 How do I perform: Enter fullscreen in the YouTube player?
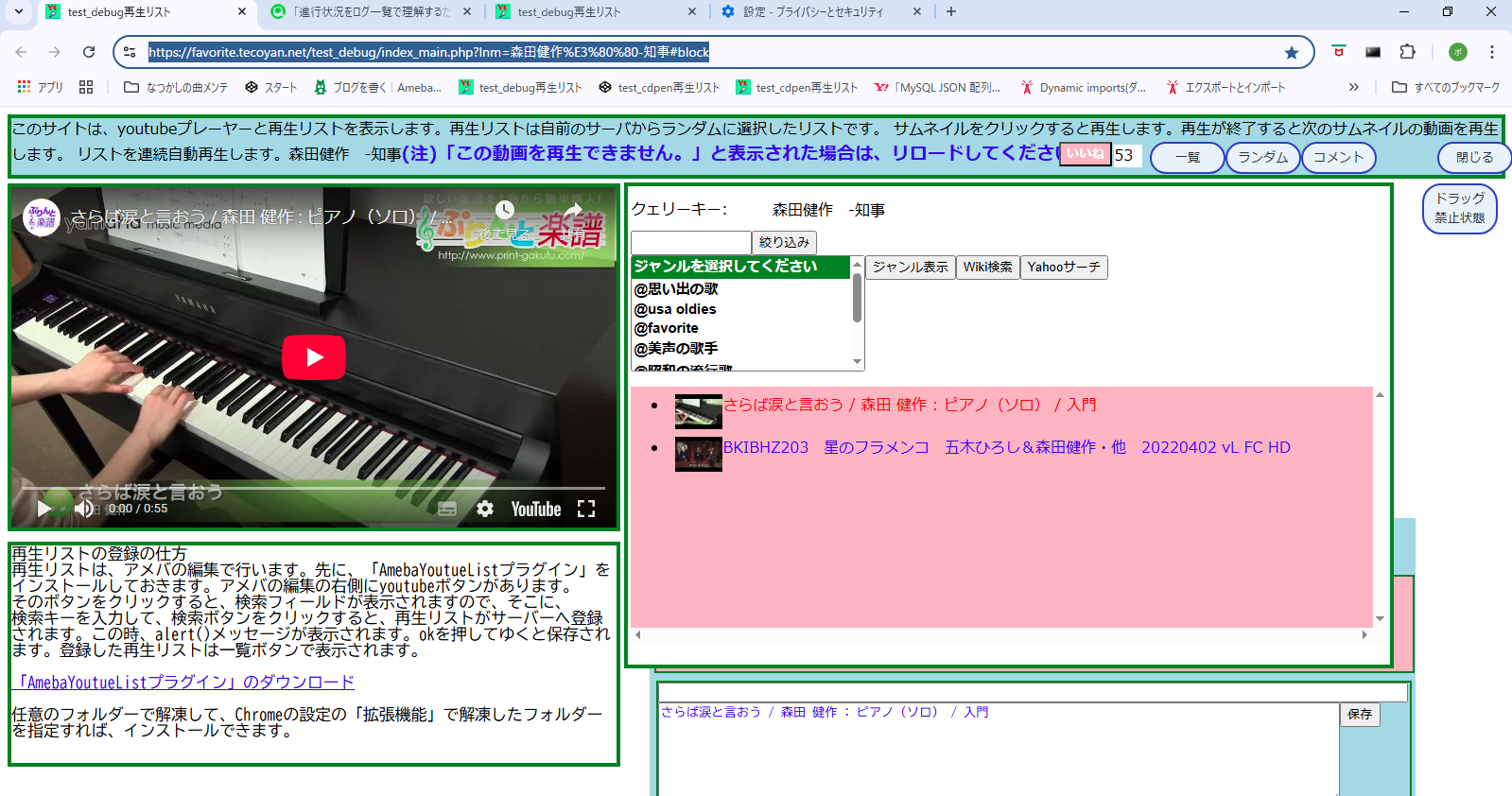tap(586, 509)
